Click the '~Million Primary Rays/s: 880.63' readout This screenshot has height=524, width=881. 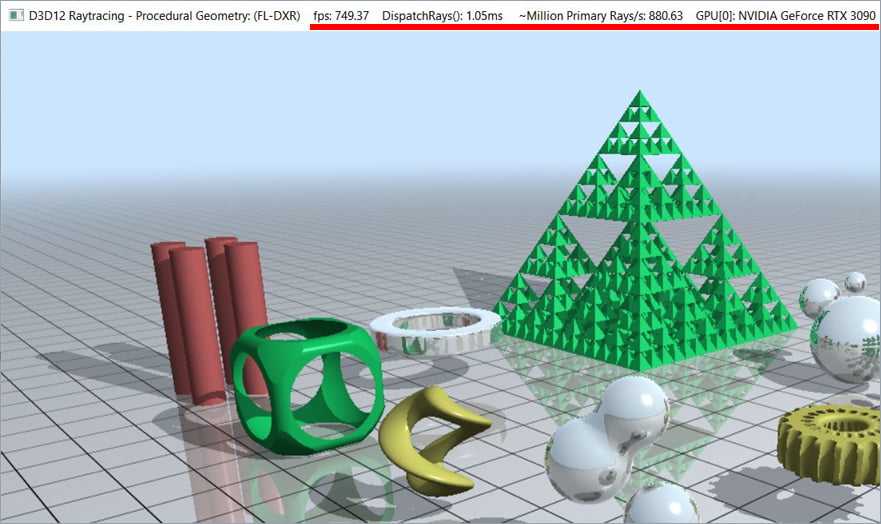[601, 16]
